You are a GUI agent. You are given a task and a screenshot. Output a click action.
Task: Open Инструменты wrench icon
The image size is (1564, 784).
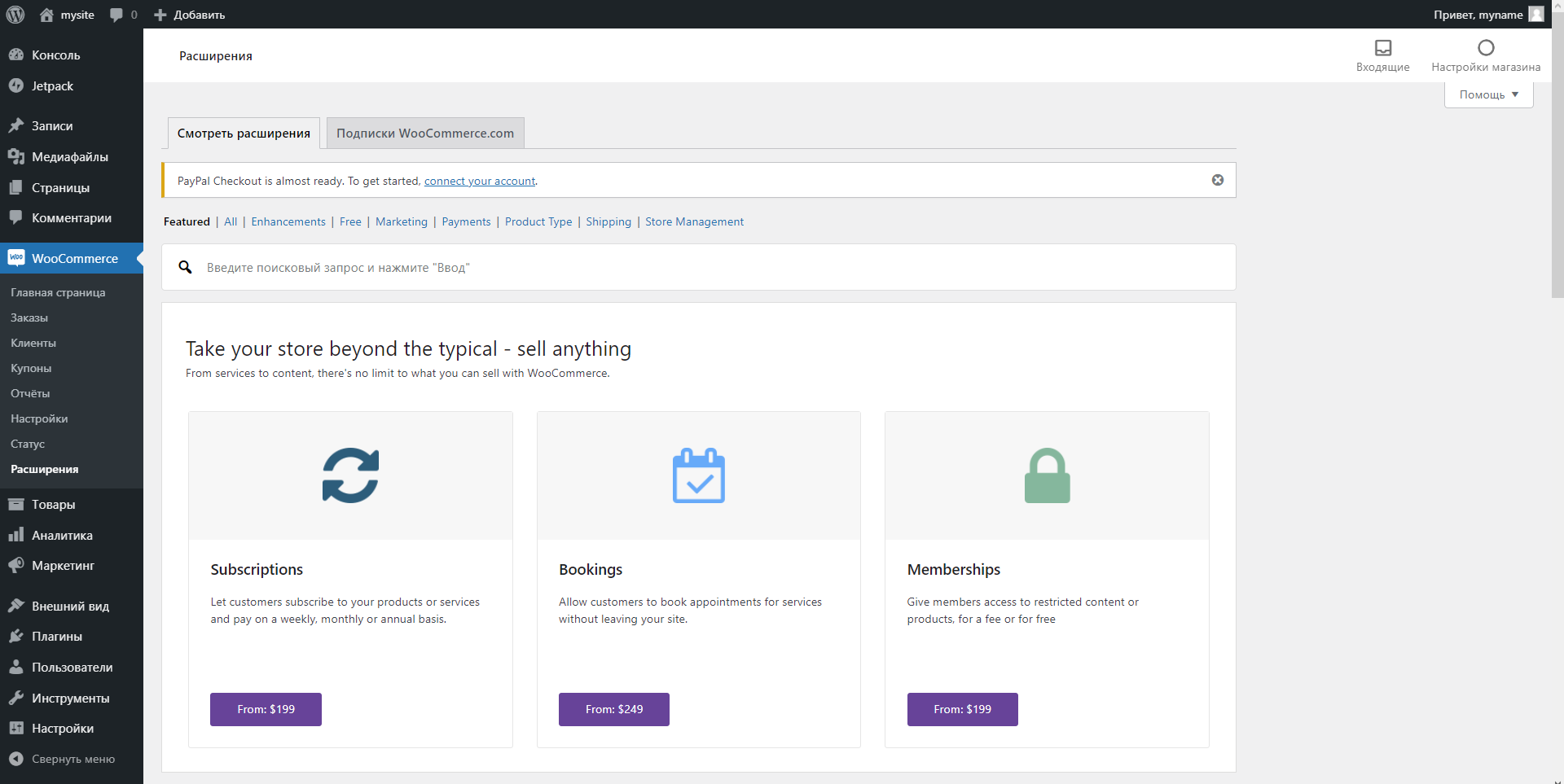(x=15, y=698)
